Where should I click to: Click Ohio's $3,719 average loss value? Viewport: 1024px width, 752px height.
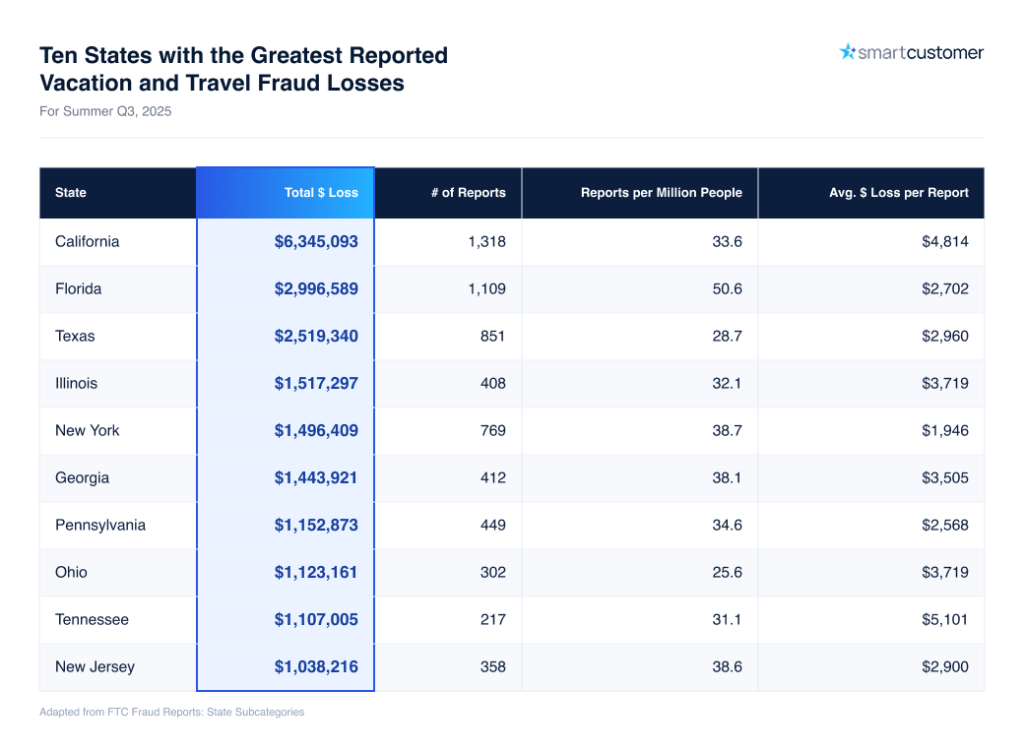(945, 572)
